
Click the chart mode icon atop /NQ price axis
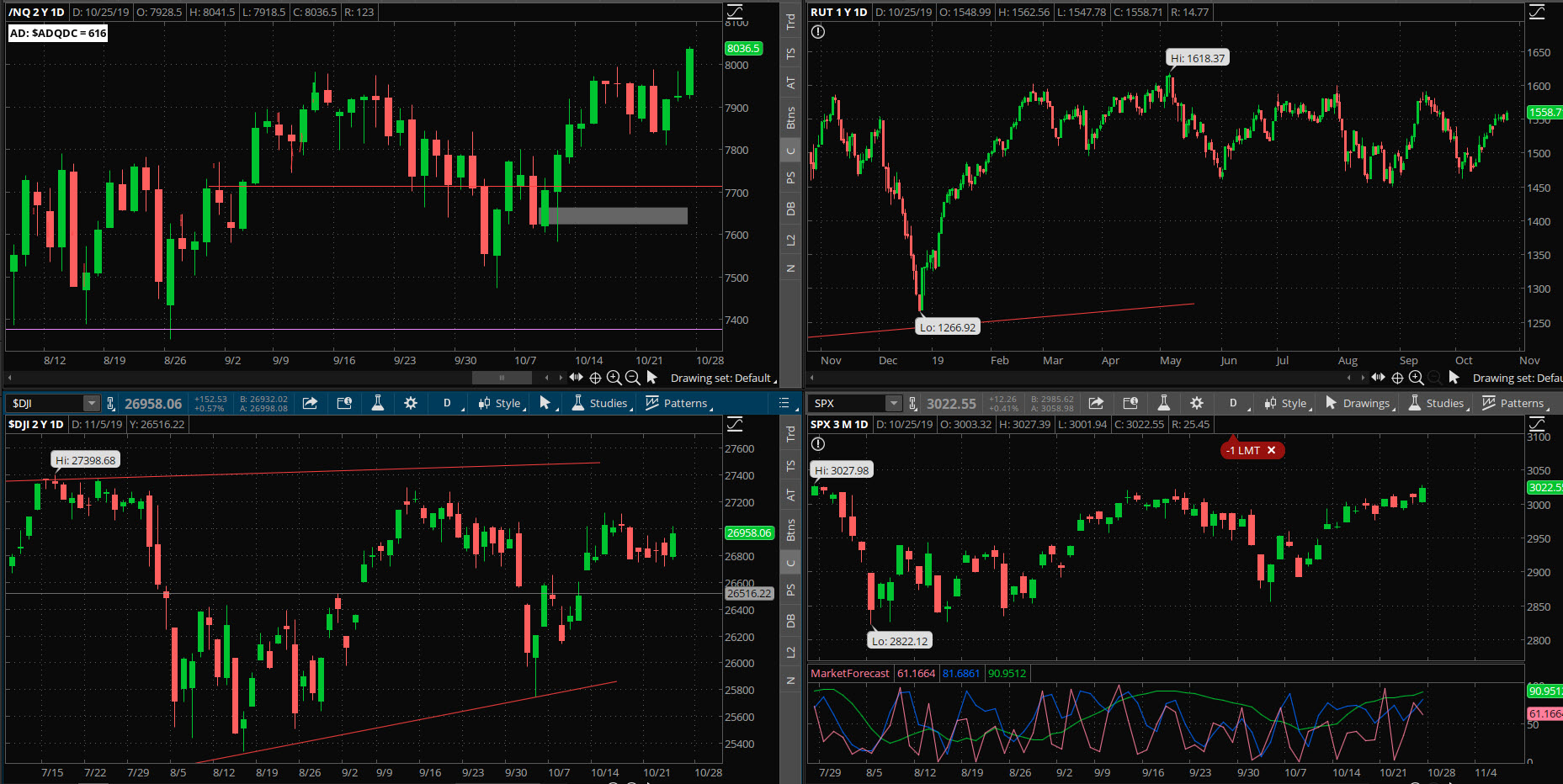coord(735,12)
